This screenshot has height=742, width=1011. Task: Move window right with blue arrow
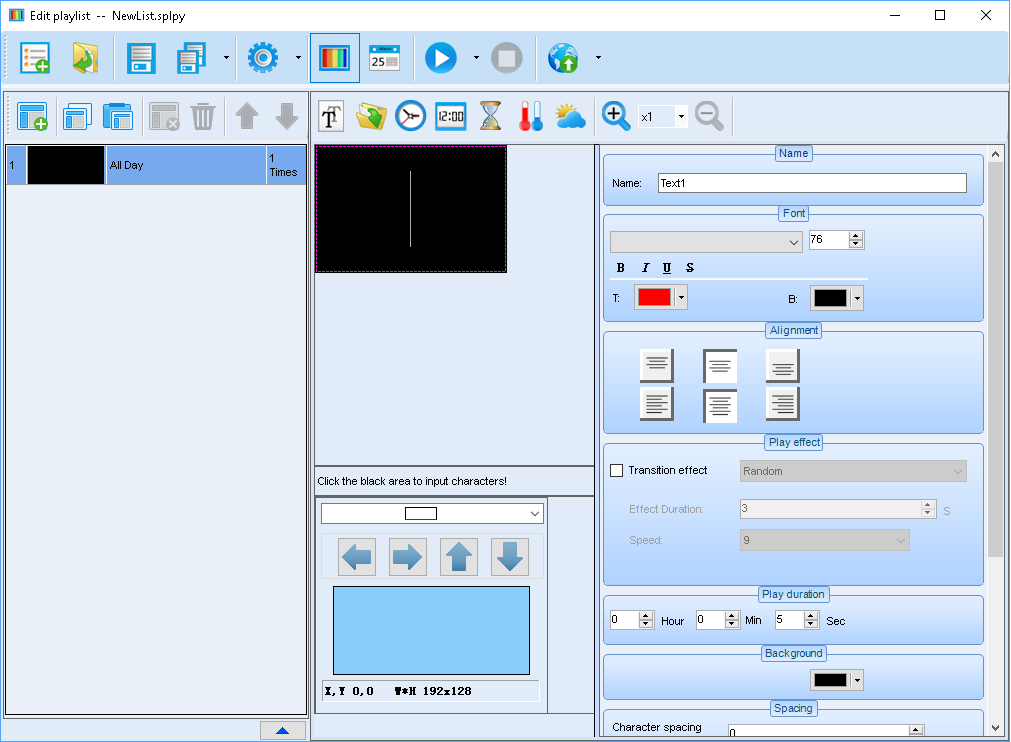[x=408, y=557]
